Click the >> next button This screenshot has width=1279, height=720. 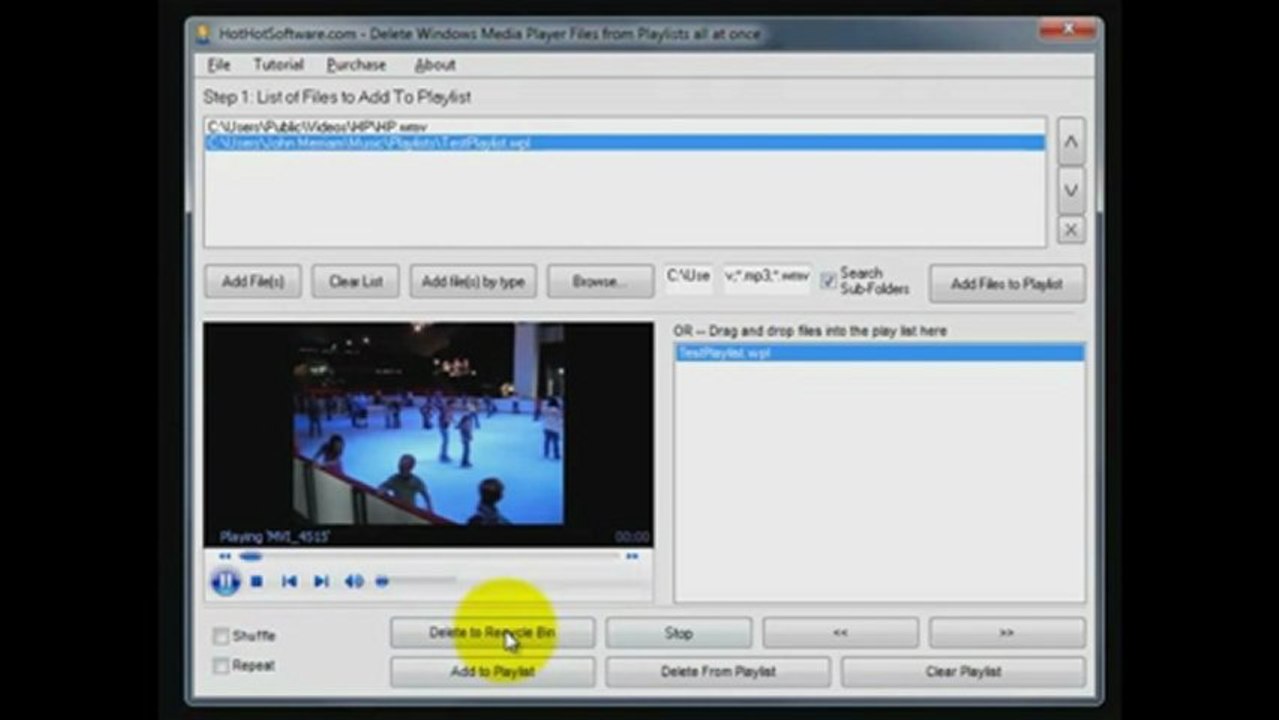[x=1007, y=633]
